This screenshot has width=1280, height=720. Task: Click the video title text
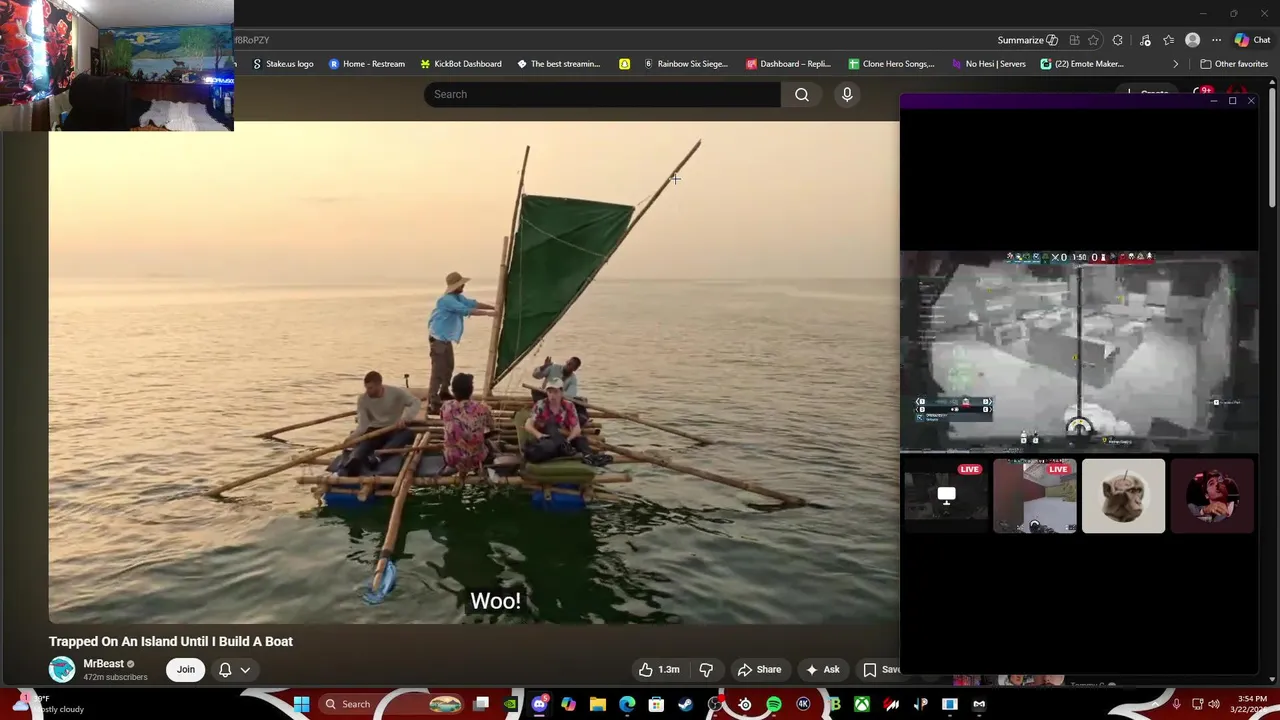[171, 641]
